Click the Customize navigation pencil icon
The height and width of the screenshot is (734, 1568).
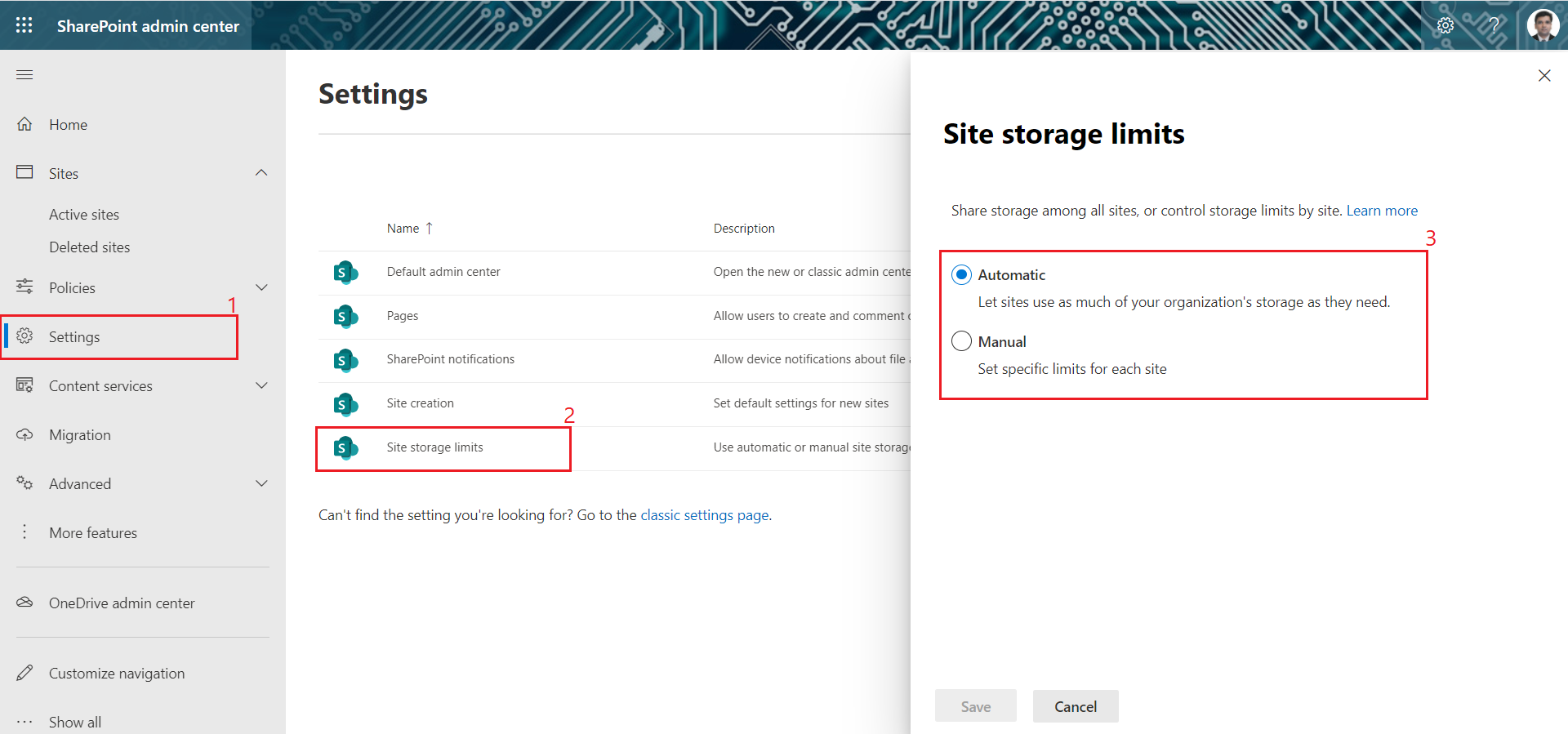[x=24, y=674]
